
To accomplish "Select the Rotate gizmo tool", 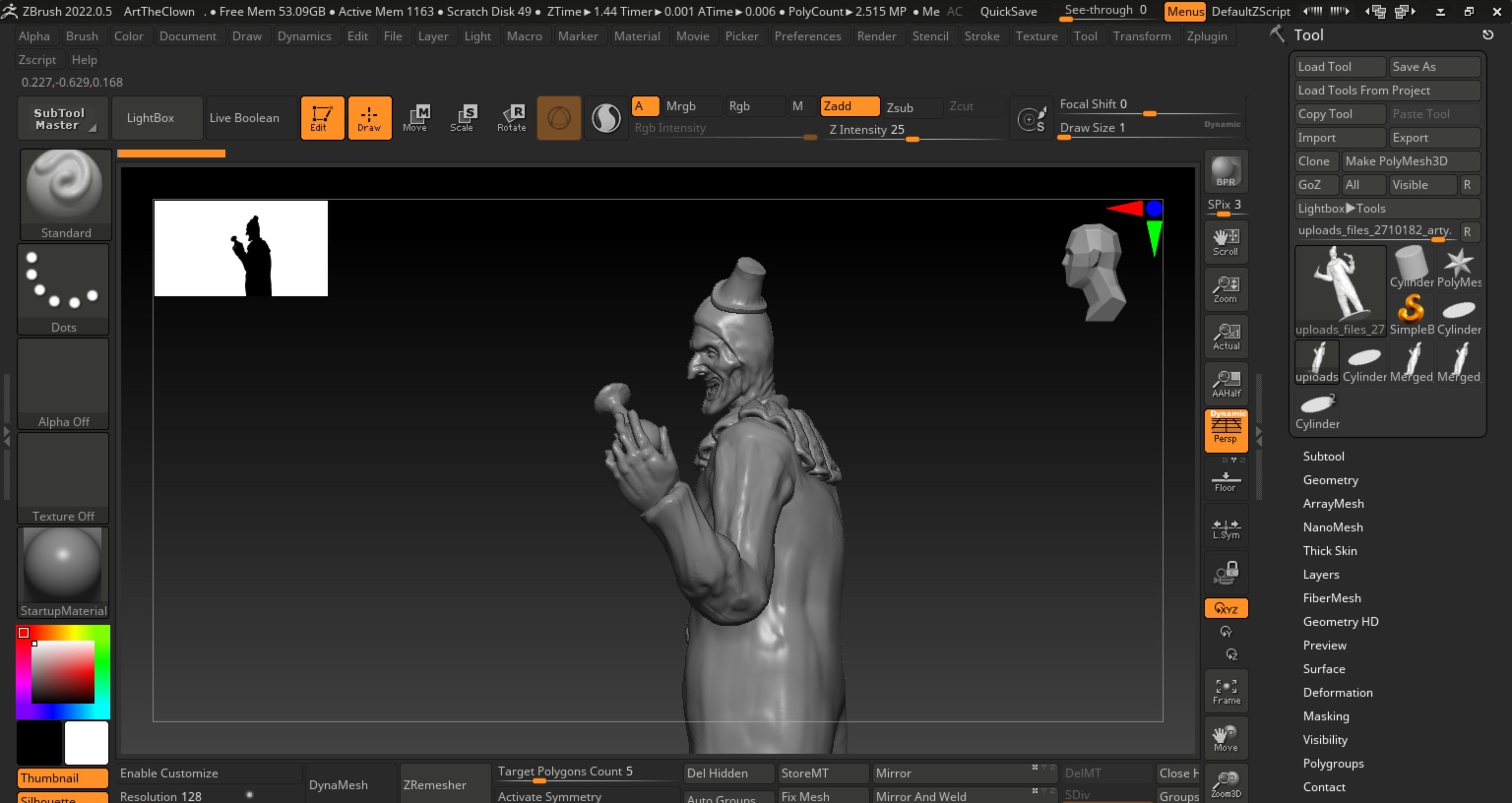I will point(511,117).
